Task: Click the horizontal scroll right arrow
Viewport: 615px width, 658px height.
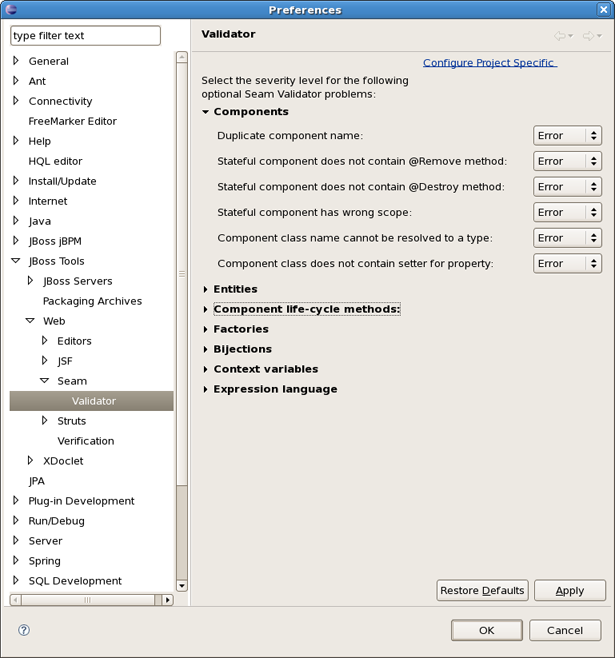Action: pyautogui.click(x=167, y=600)
